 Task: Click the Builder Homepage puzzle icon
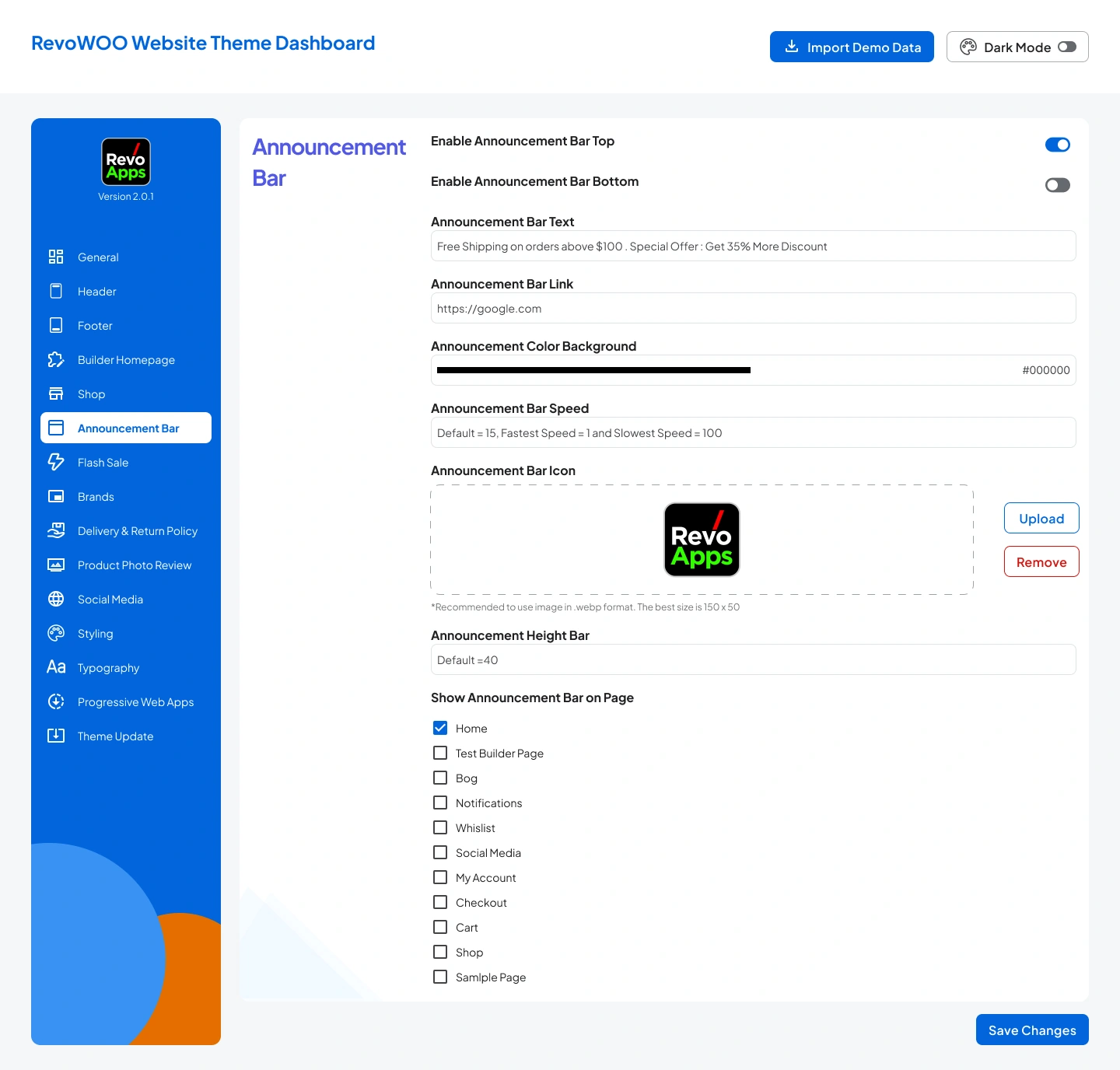pos(56,359)
